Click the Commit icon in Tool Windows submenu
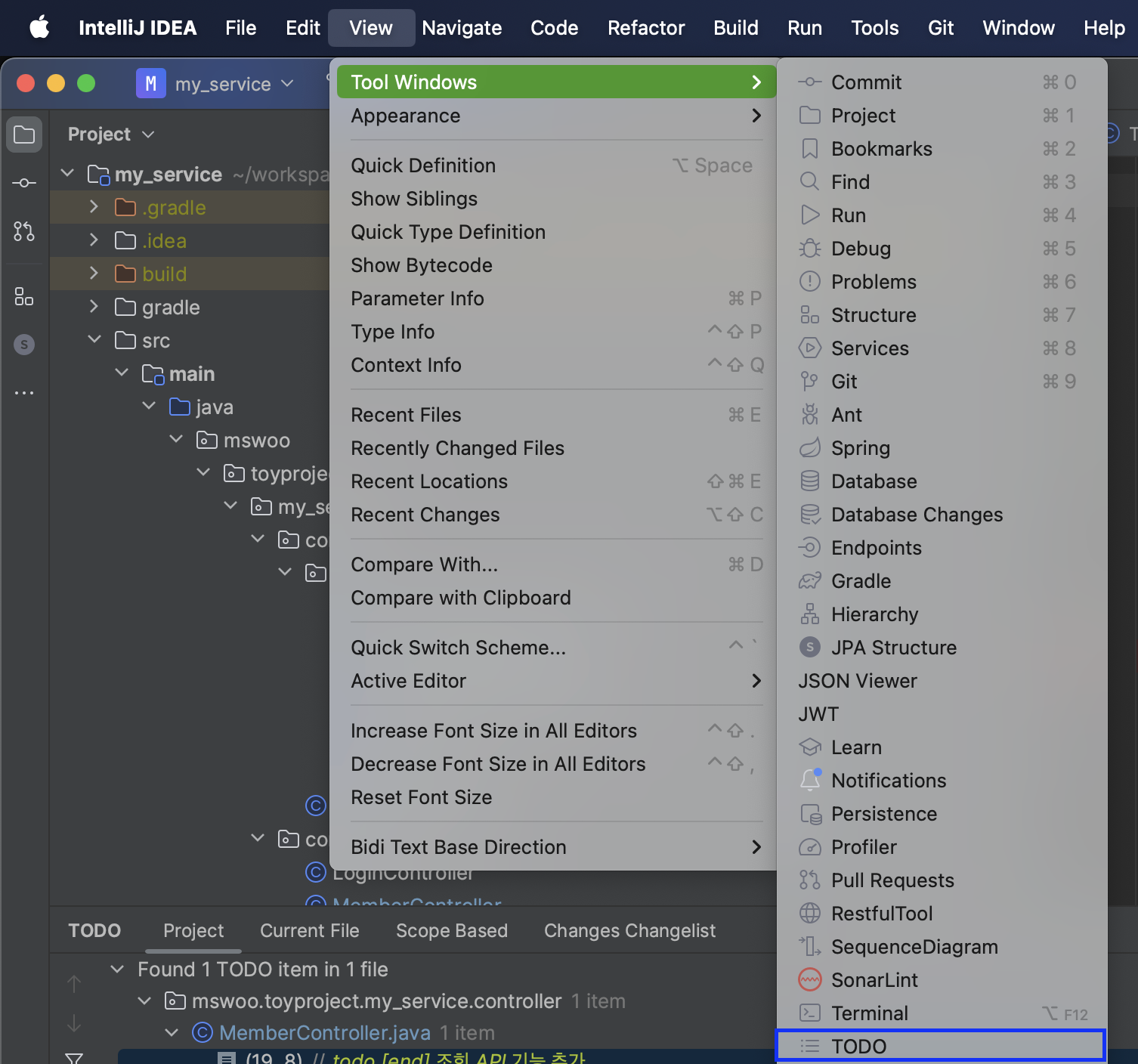This screenshot has width=1138, height=1064. pos(810,82)
